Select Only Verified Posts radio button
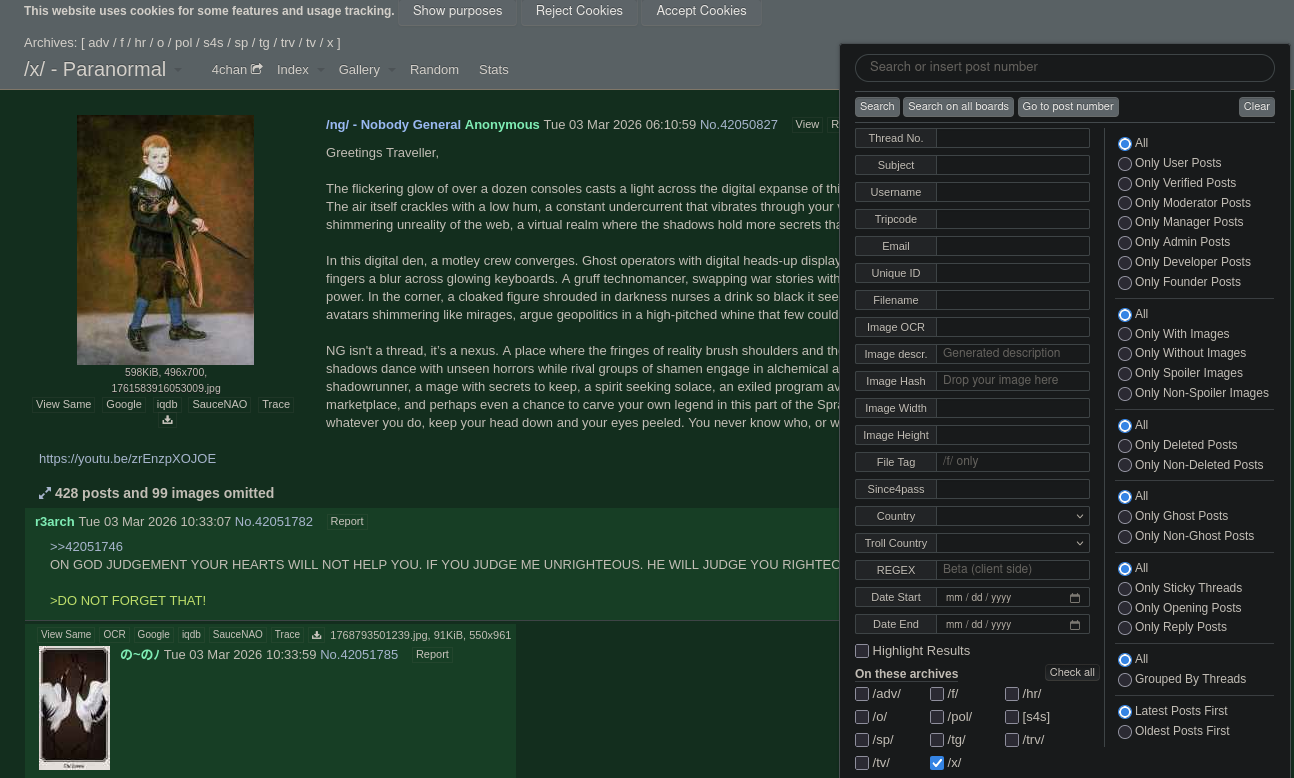The image size is (1294, 778). 1125,184
